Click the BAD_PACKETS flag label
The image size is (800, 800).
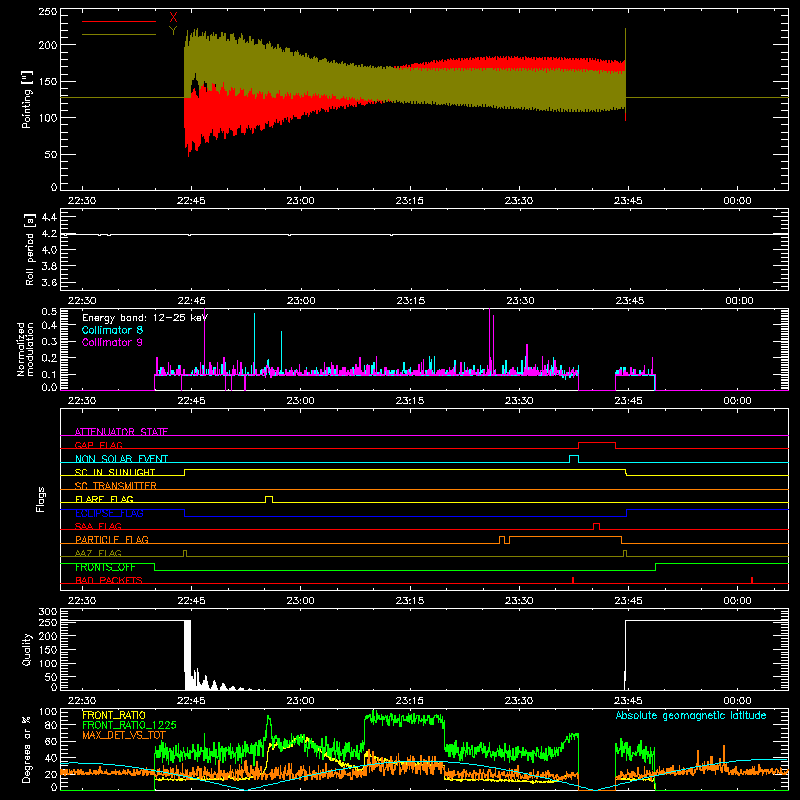click(x=109, y=580)
